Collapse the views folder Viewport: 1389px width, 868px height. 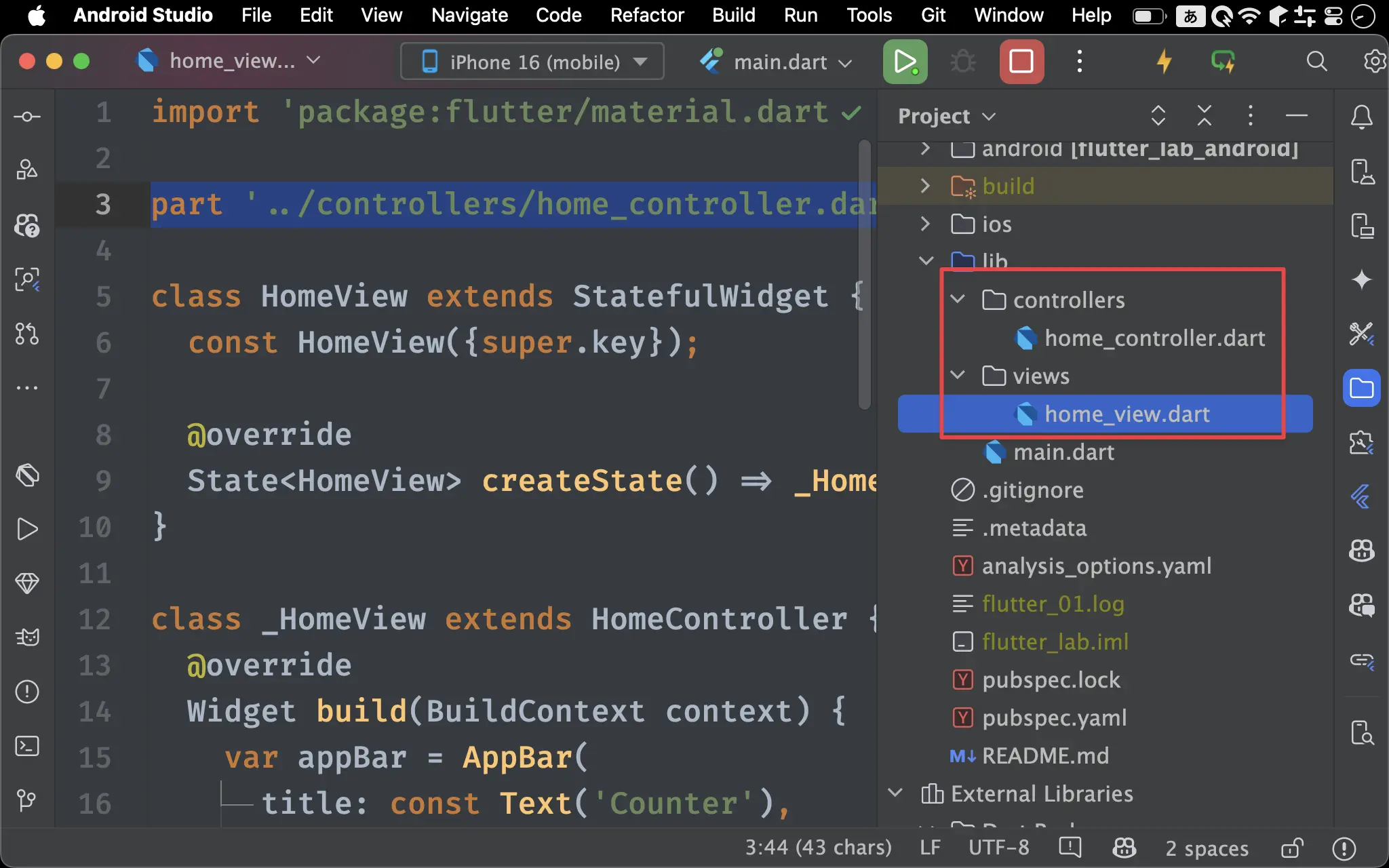pos(957,375)
